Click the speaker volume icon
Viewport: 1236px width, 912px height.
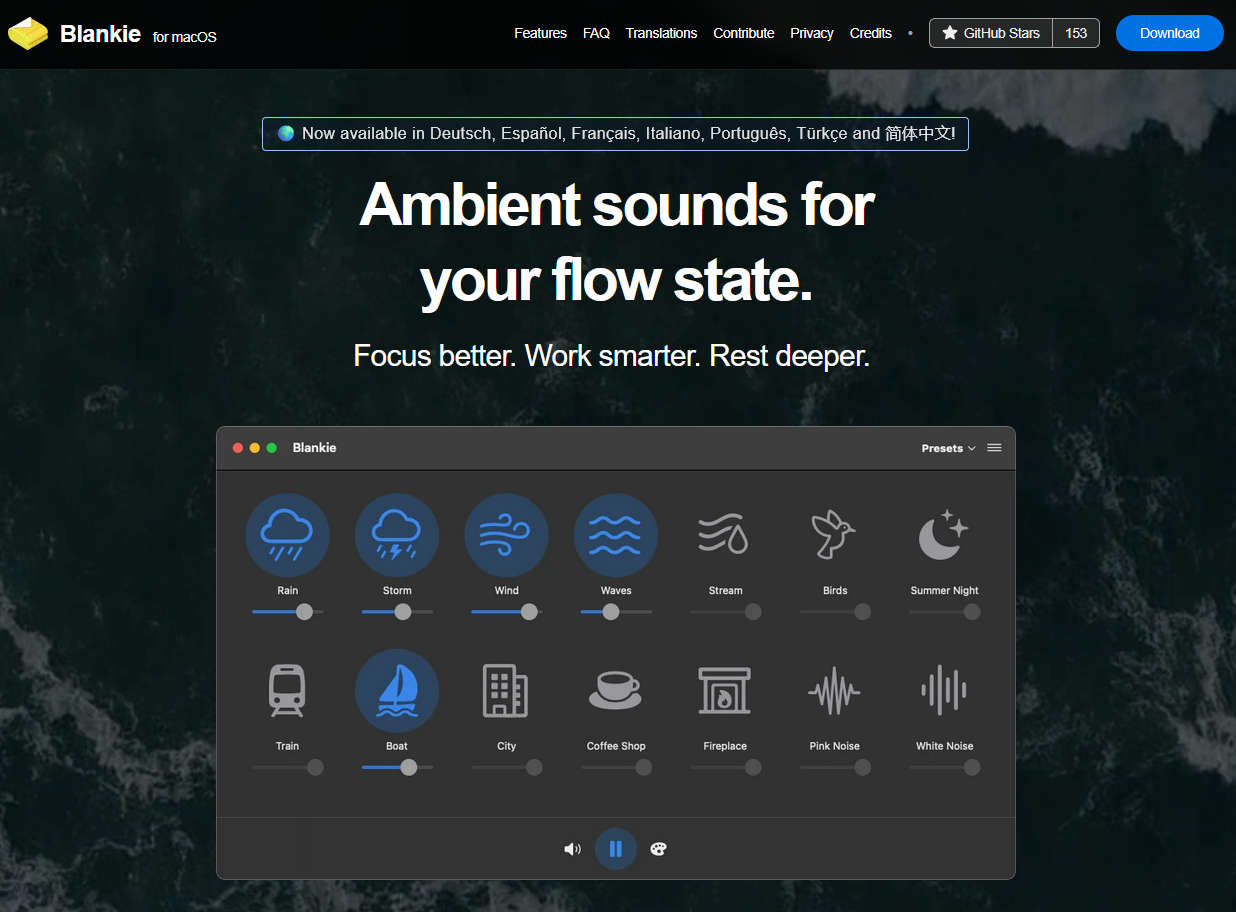[573, 849]
